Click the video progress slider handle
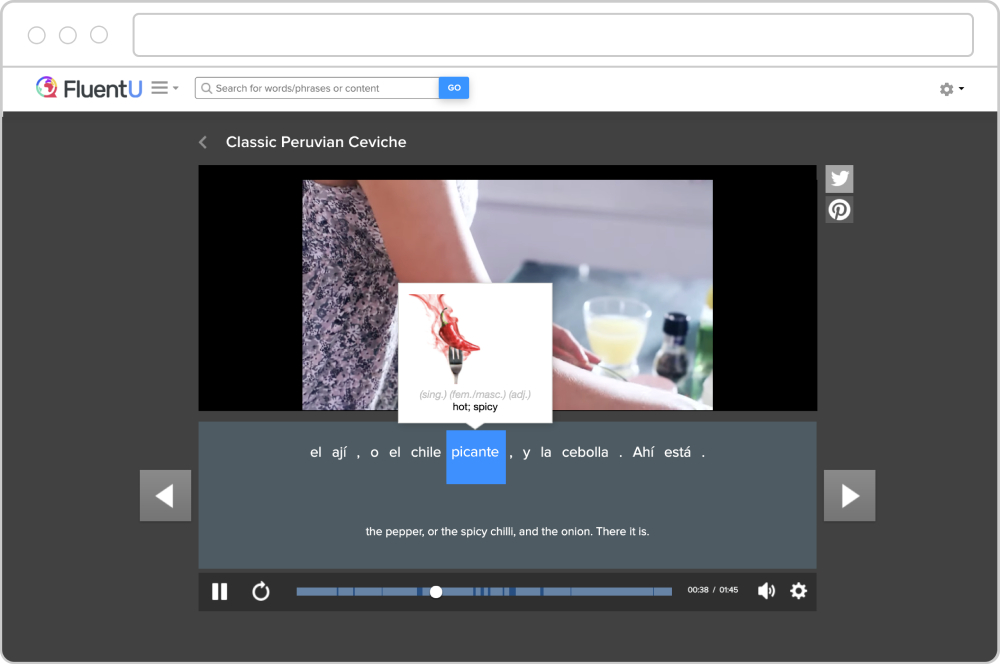Screen dimensions: 1000x664 436,592
